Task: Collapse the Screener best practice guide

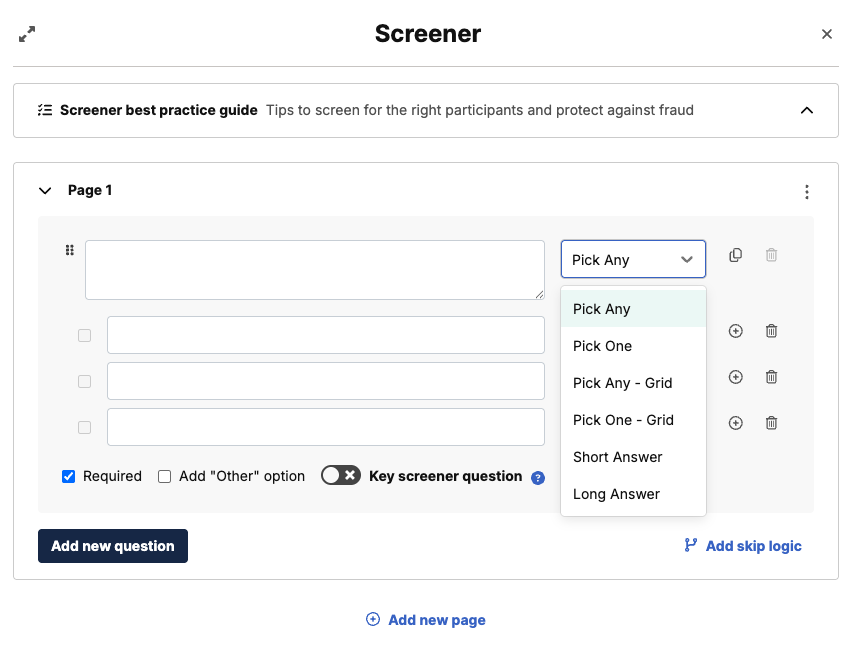Action: tap(807, 110)
